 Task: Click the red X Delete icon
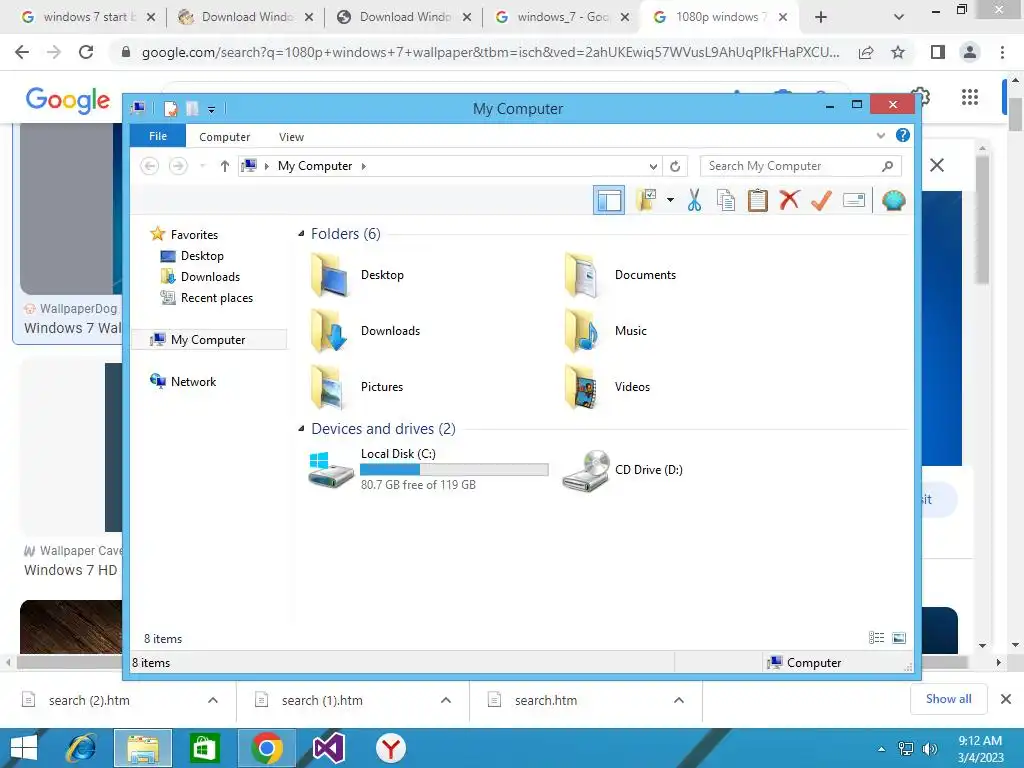tap(790, 200)
